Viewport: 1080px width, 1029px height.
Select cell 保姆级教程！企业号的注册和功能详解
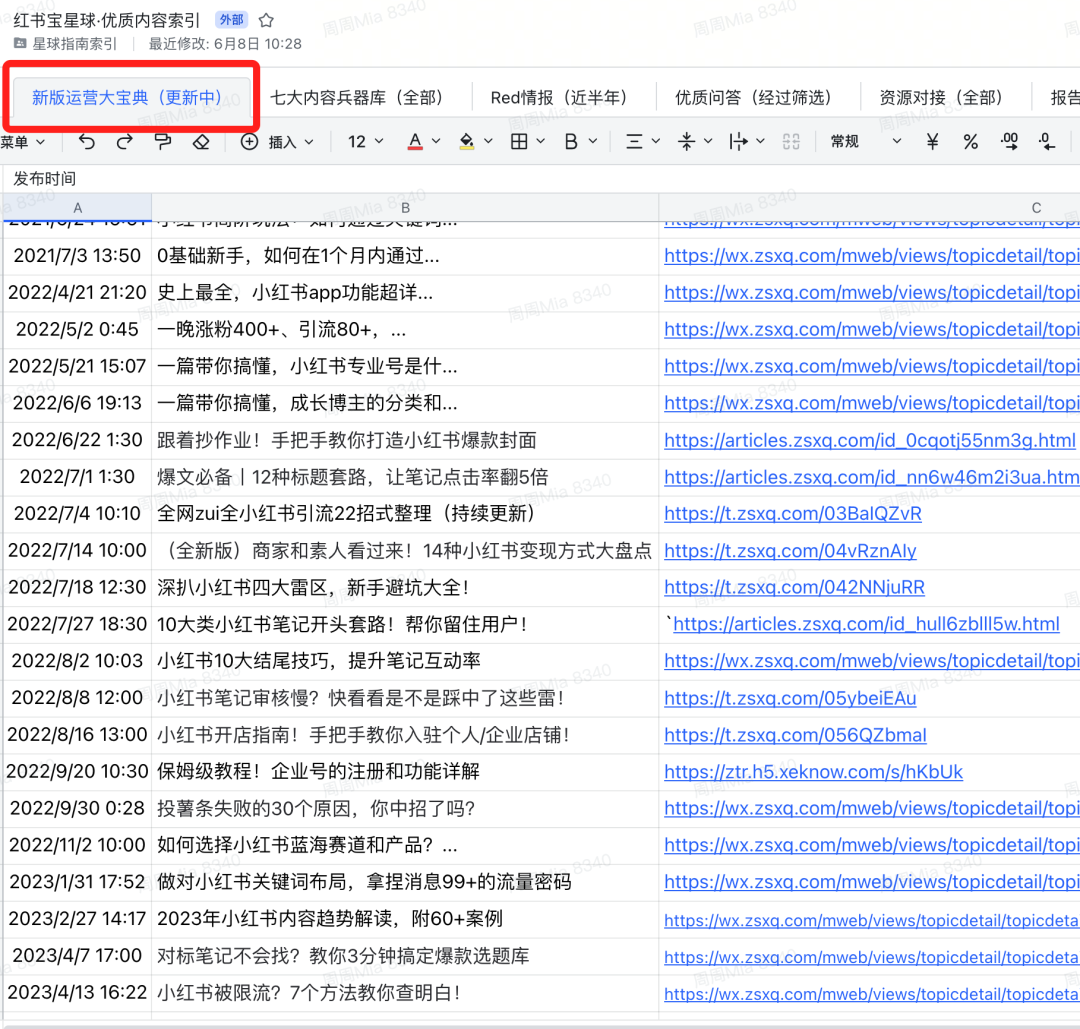click(x=405, y=771)
